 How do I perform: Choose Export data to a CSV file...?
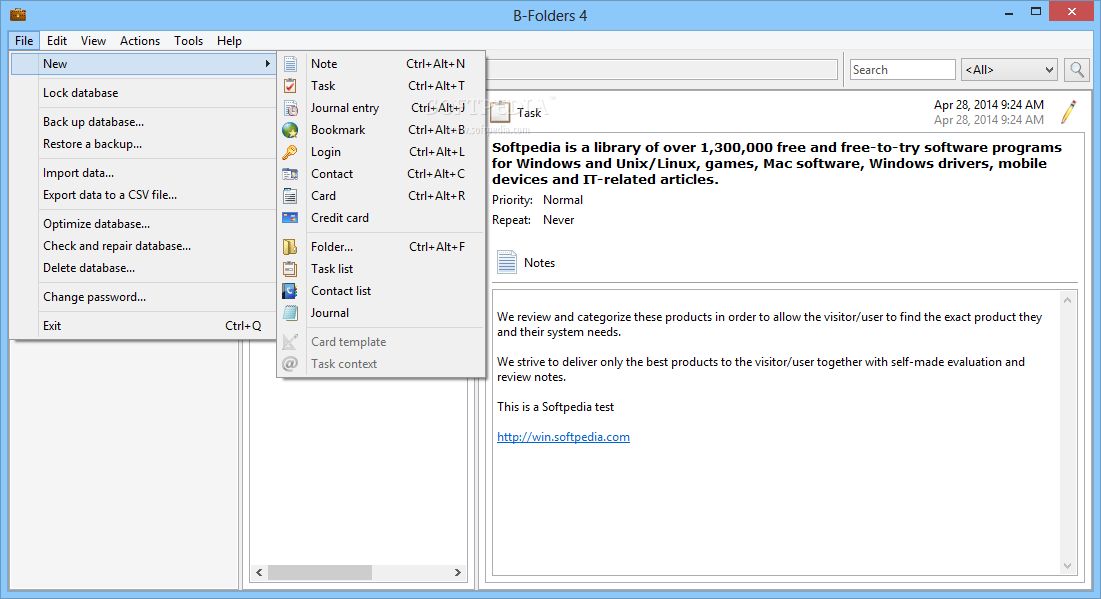point(143,195)
